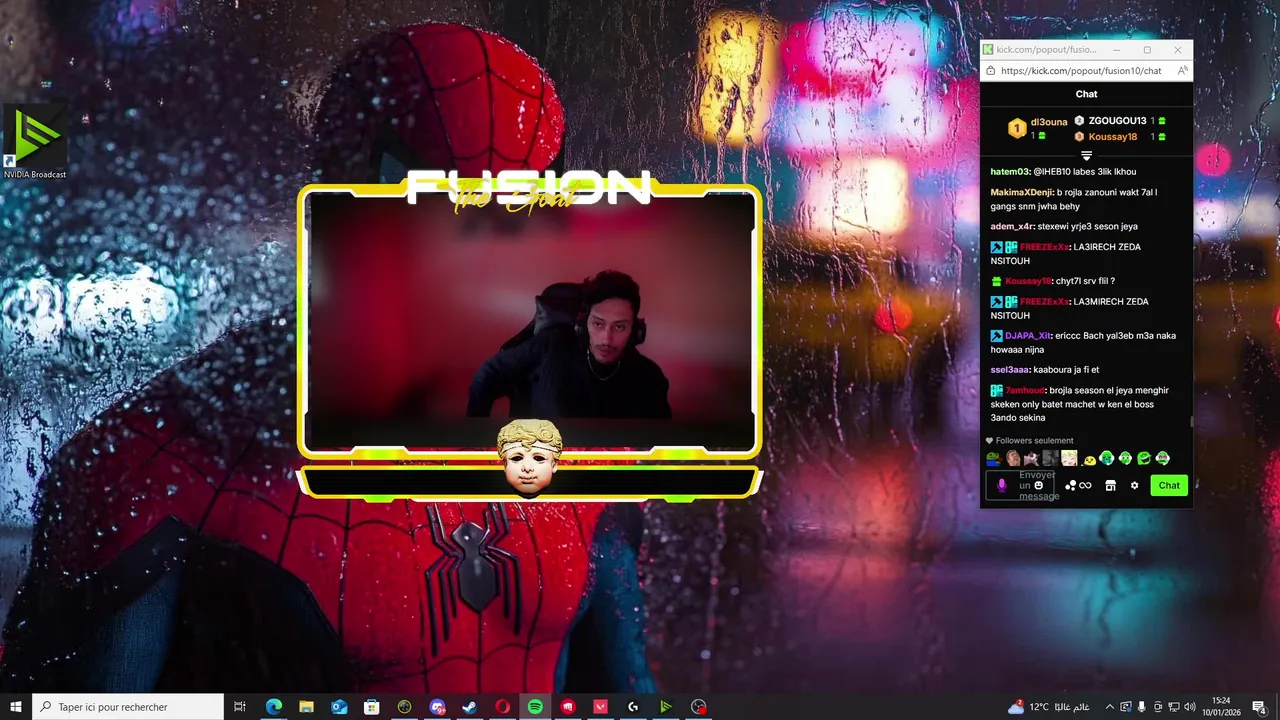Click username adem_x4r in chat
1280x720 pixels.
1011,226
